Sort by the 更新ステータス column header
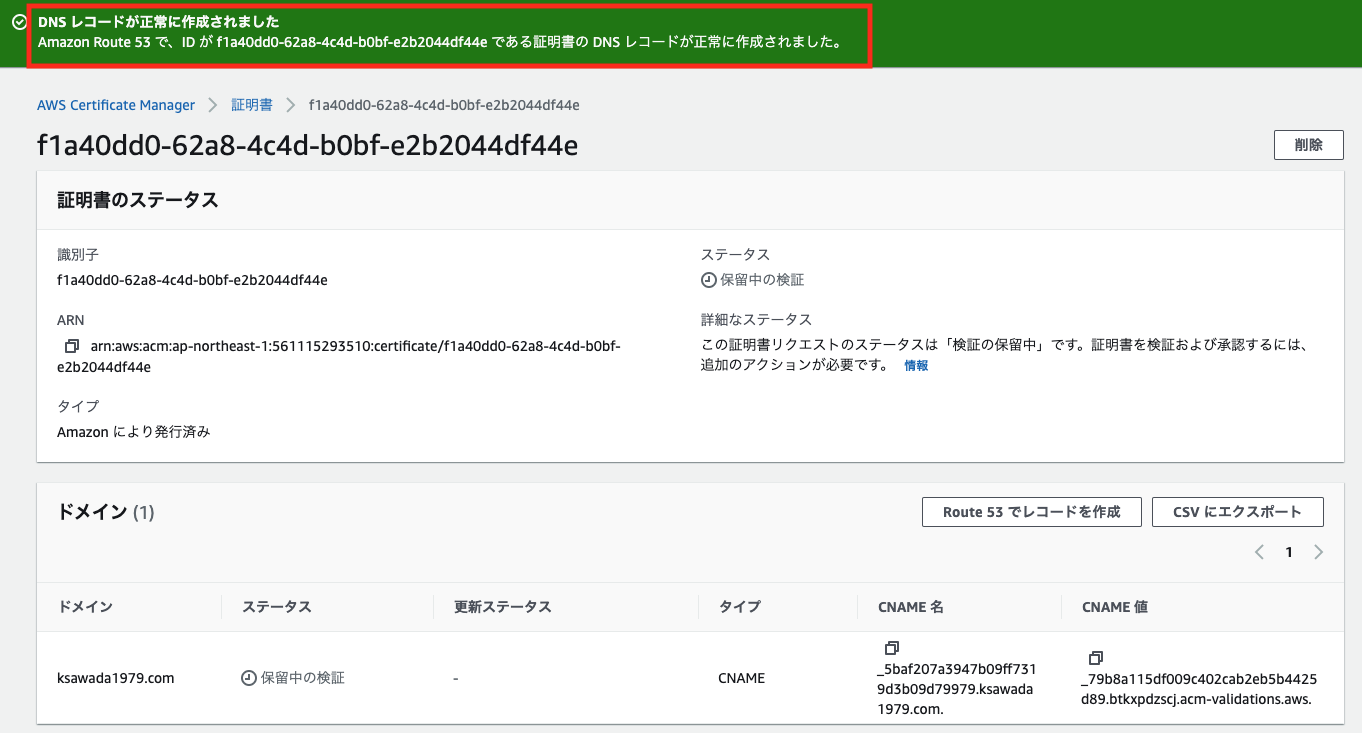 point(502,607)
